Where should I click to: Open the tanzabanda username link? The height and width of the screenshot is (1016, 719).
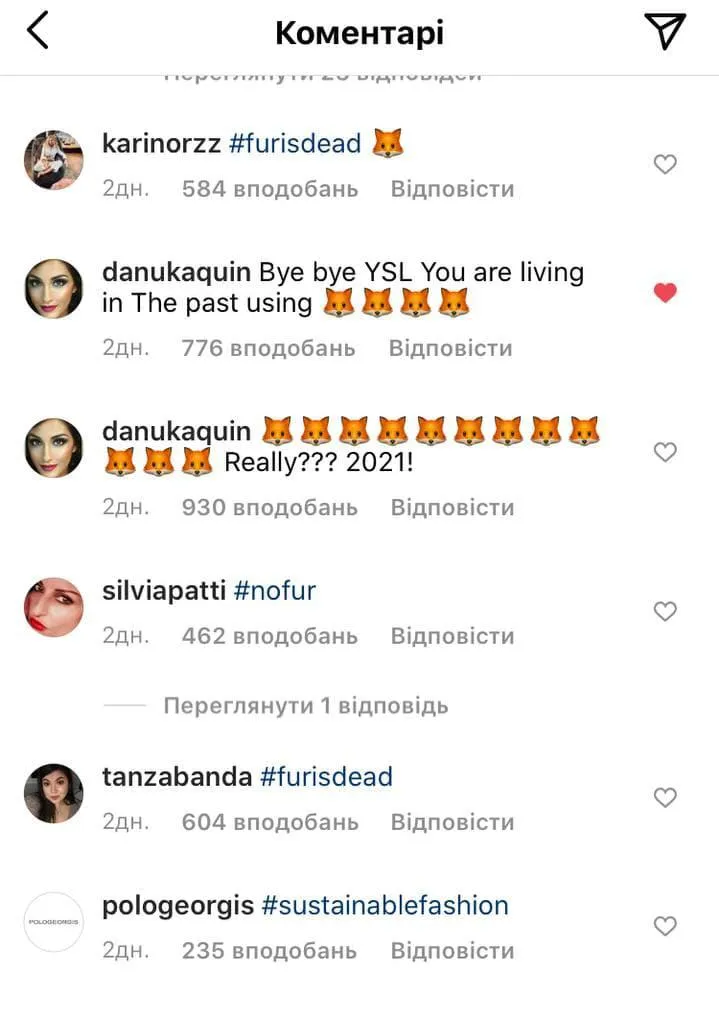177,777
